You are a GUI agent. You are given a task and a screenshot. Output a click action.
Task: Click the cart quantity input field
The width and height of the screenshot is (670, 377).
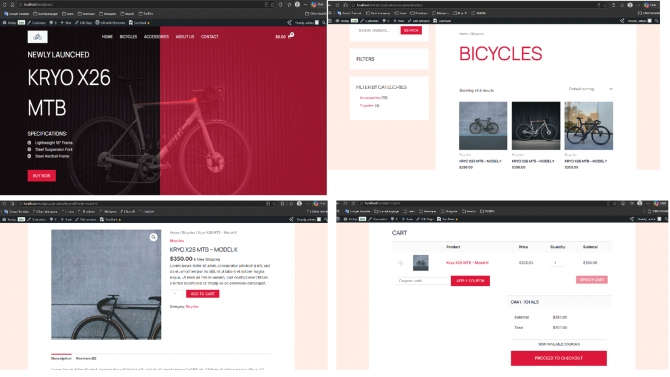tap(556, 263)
